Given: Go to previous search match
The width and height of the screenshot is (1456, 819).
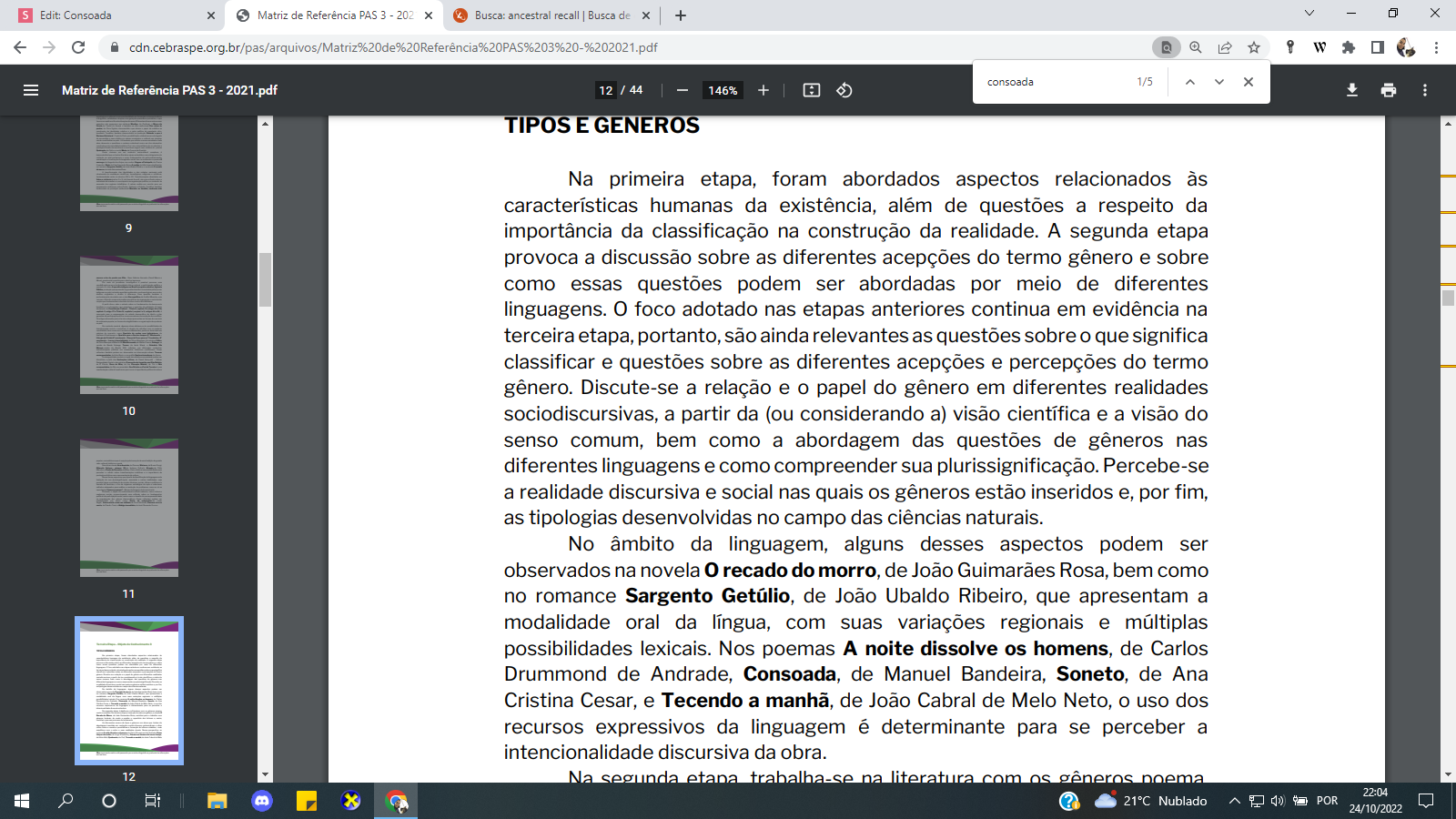Looking at the screenshot, I should point(1189,82).
